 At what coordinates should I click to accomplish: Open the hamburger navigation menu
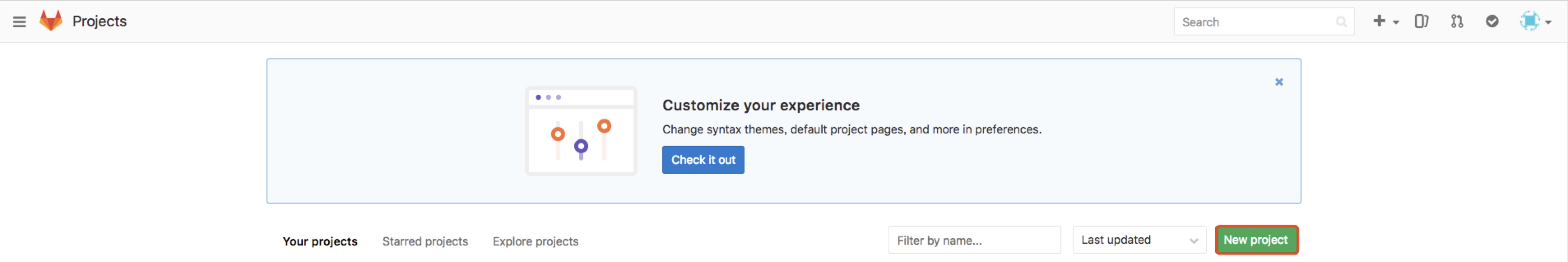click(19, 22)
